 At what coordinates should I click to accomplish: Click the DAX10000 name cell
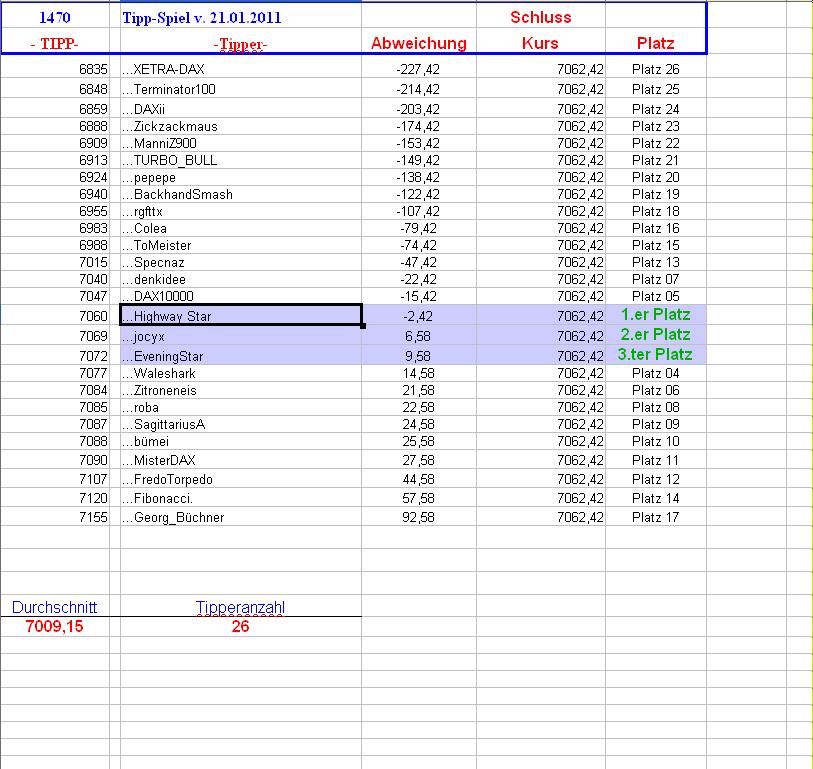(241, 296)
